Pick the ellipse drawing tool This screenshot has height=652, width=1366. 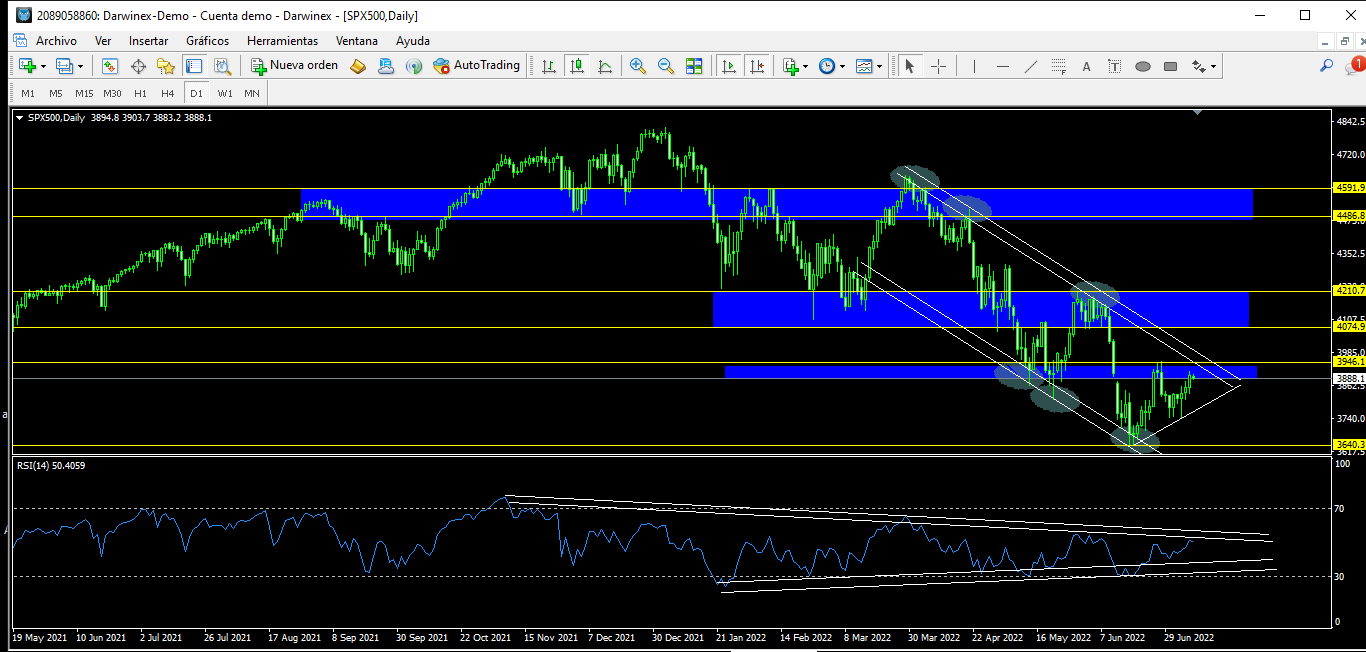point(1143,66)
